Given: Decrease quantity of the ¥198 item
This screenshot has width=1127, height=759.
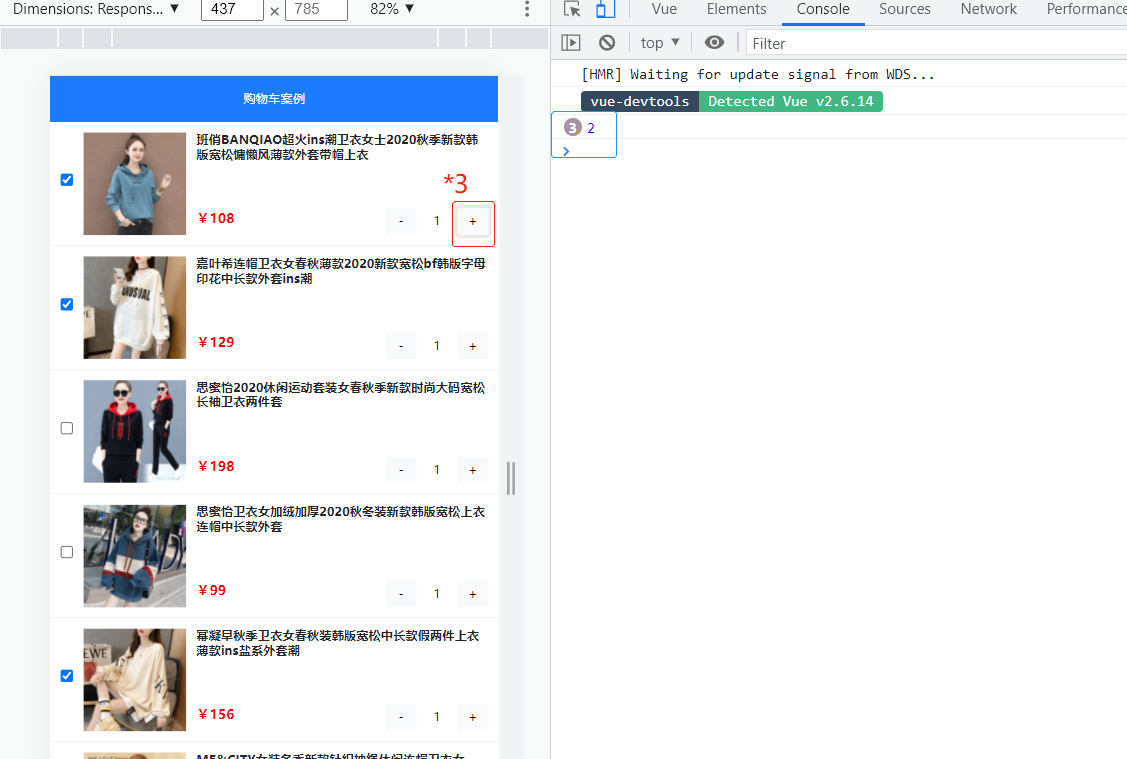Looking at the screenshot, I should pyautogui.click(x=401, y=470).
